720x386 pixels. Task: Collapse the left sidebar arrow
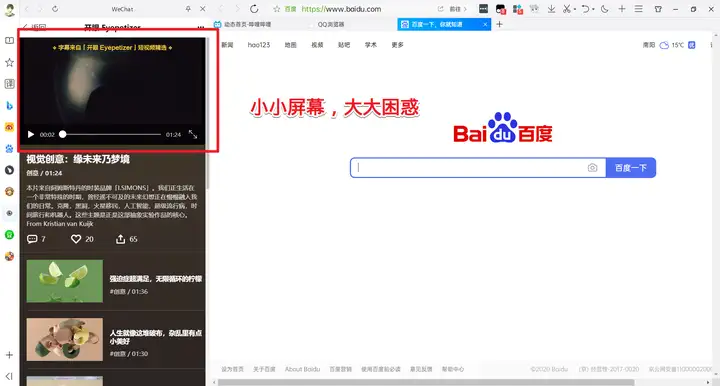coord(9,376)
